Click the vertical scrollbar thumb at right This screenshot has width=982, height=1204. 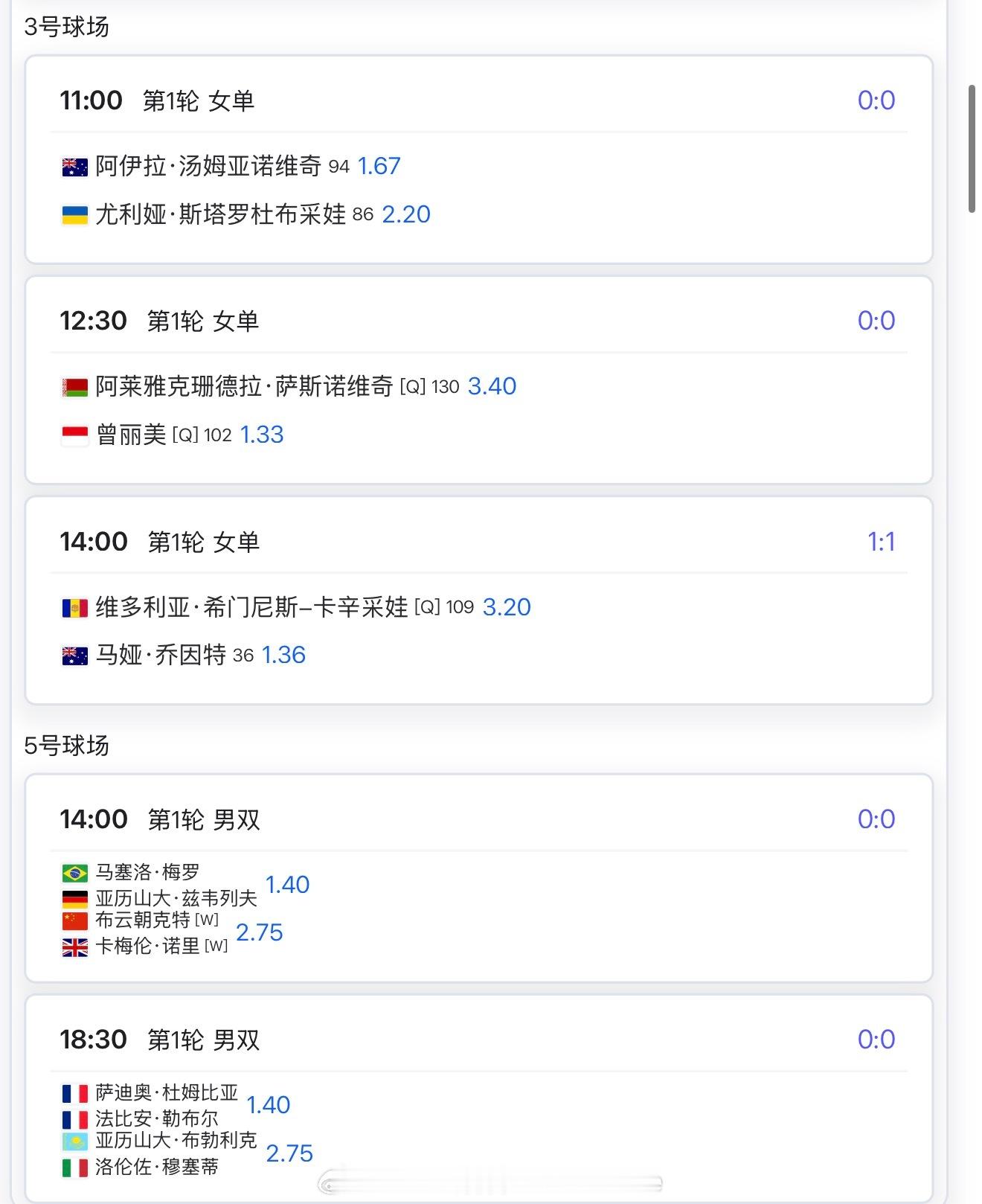971,149
